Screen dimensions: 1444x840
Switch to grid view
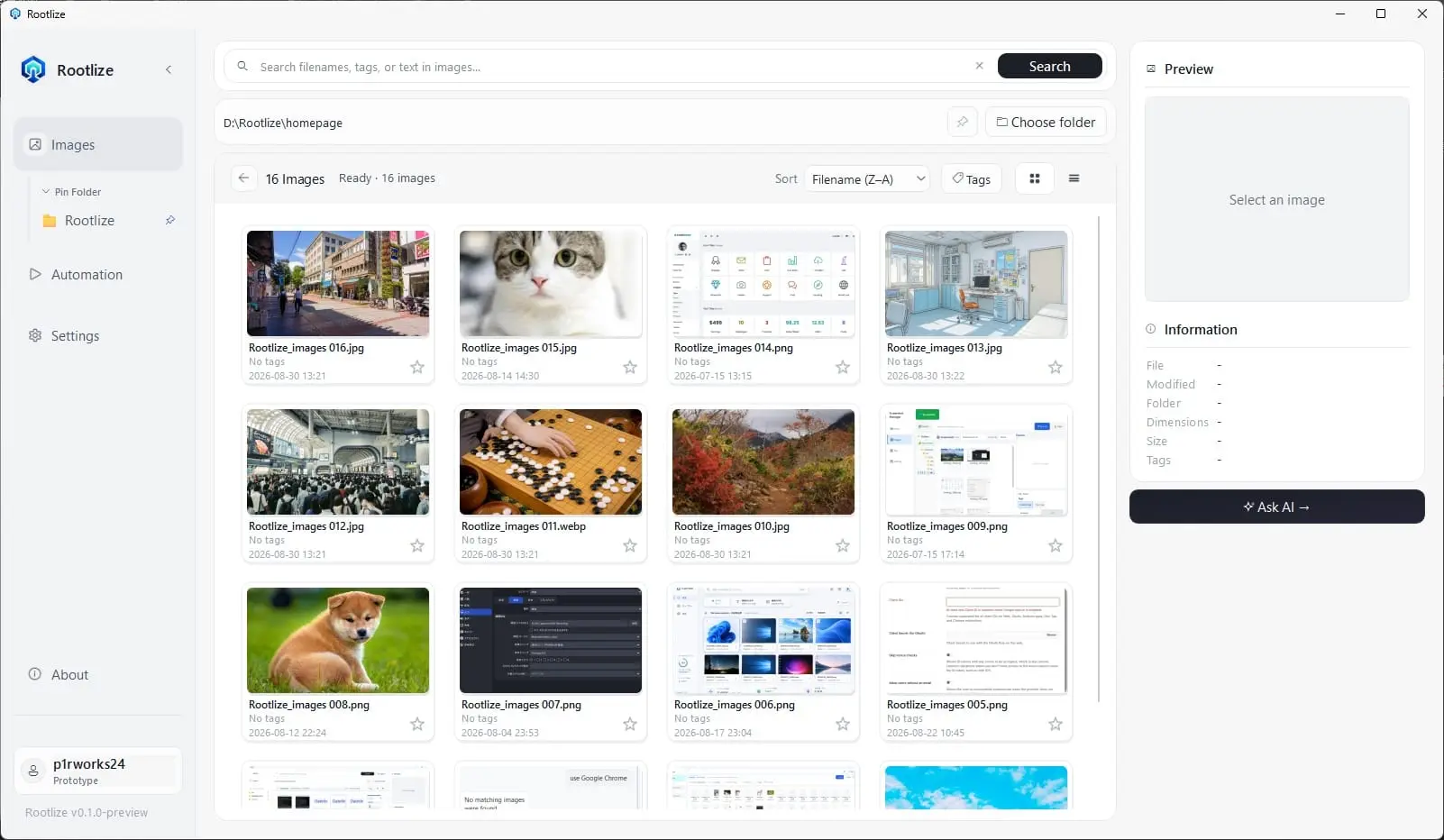coord(1035,178)
